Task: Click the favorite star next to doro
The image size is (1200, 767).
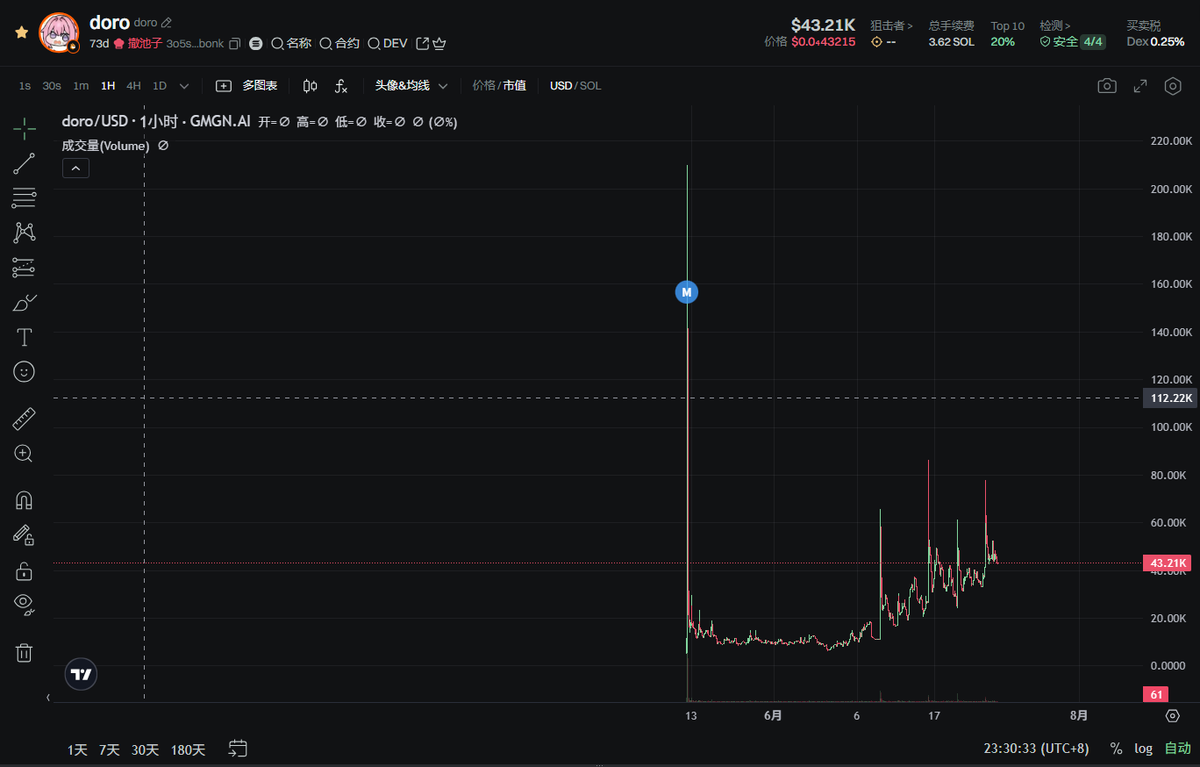Action: pos(21,32)
